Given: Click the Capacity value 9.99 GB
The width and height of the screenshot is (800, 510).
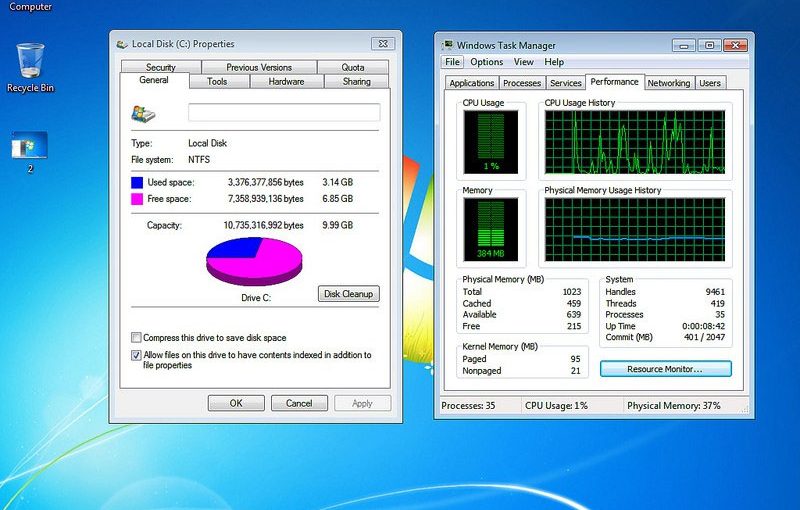Looking at the screenshot, I should click(337, 225).
